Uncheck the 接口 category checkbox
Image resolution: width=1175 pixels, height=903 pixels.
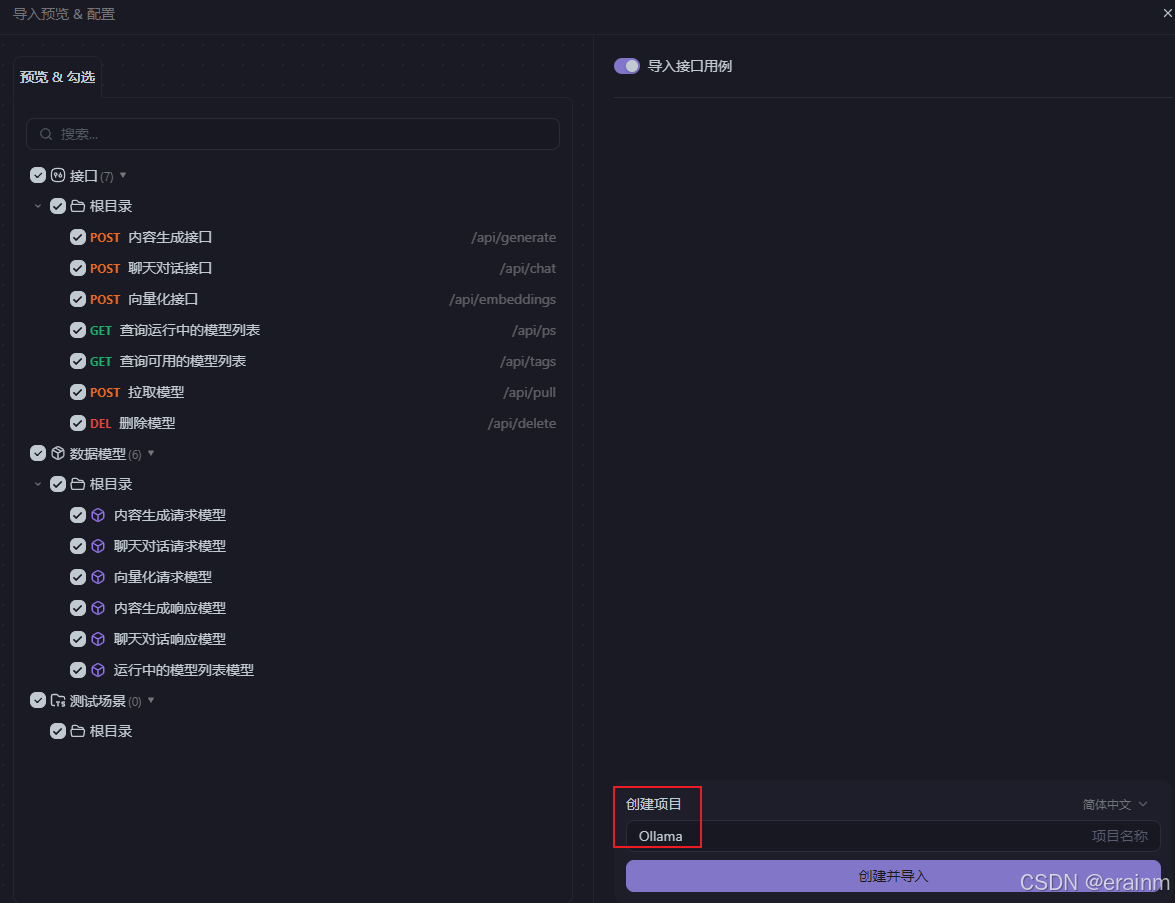click(x=37, y=175)
